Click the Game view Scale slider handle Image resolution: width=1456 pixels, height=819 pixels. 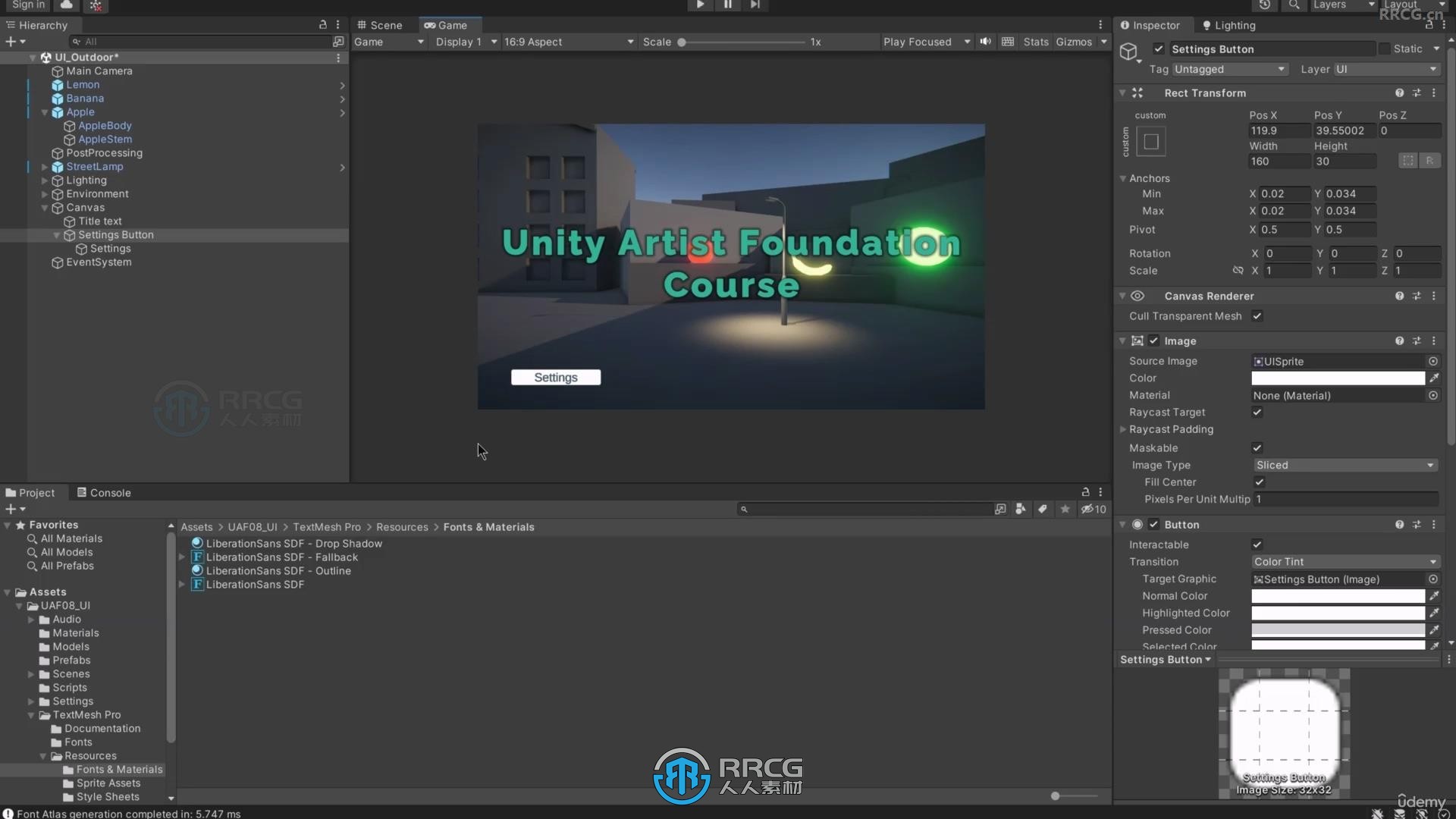[x=682, y=42]
